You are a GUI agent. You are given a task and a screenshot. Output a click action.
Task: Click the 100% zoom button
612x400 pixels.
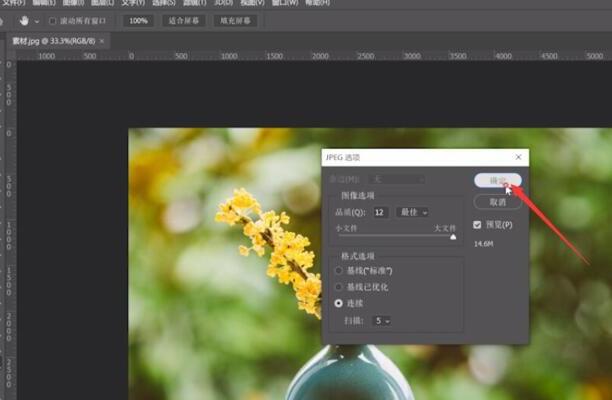point(138,21)
